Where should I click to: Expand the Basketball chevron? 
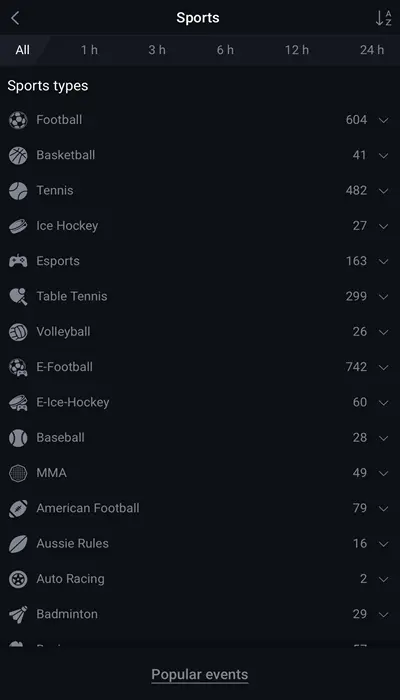[383, 155]
